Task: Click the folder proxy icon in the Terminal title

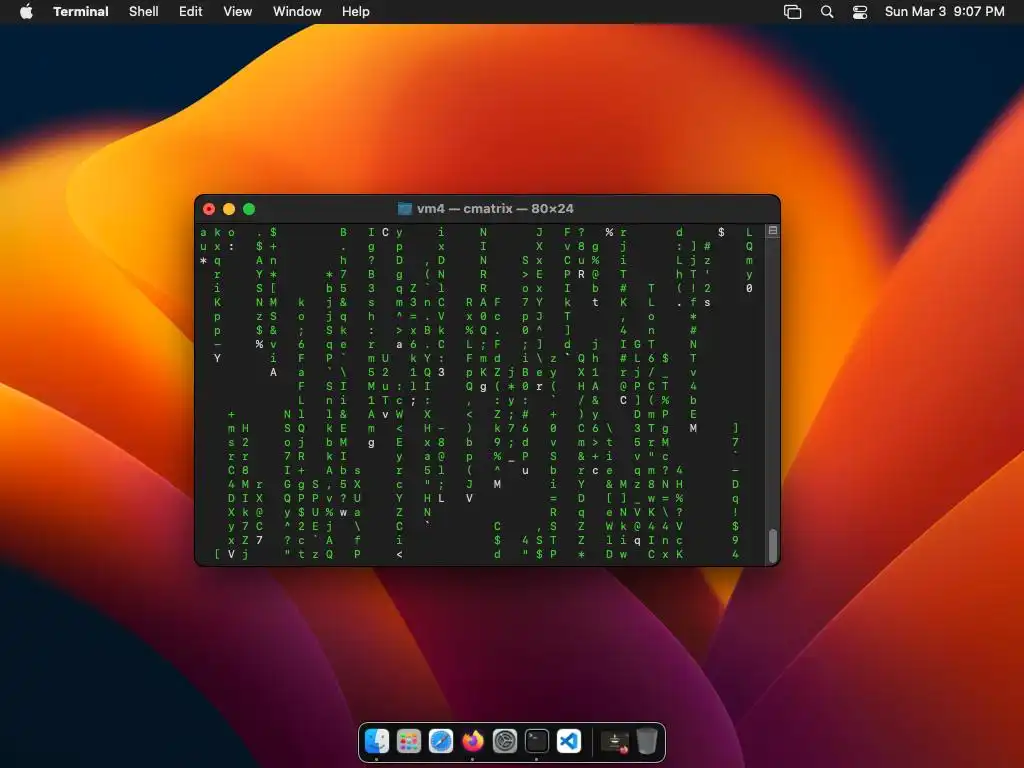Action: (405, 208)
